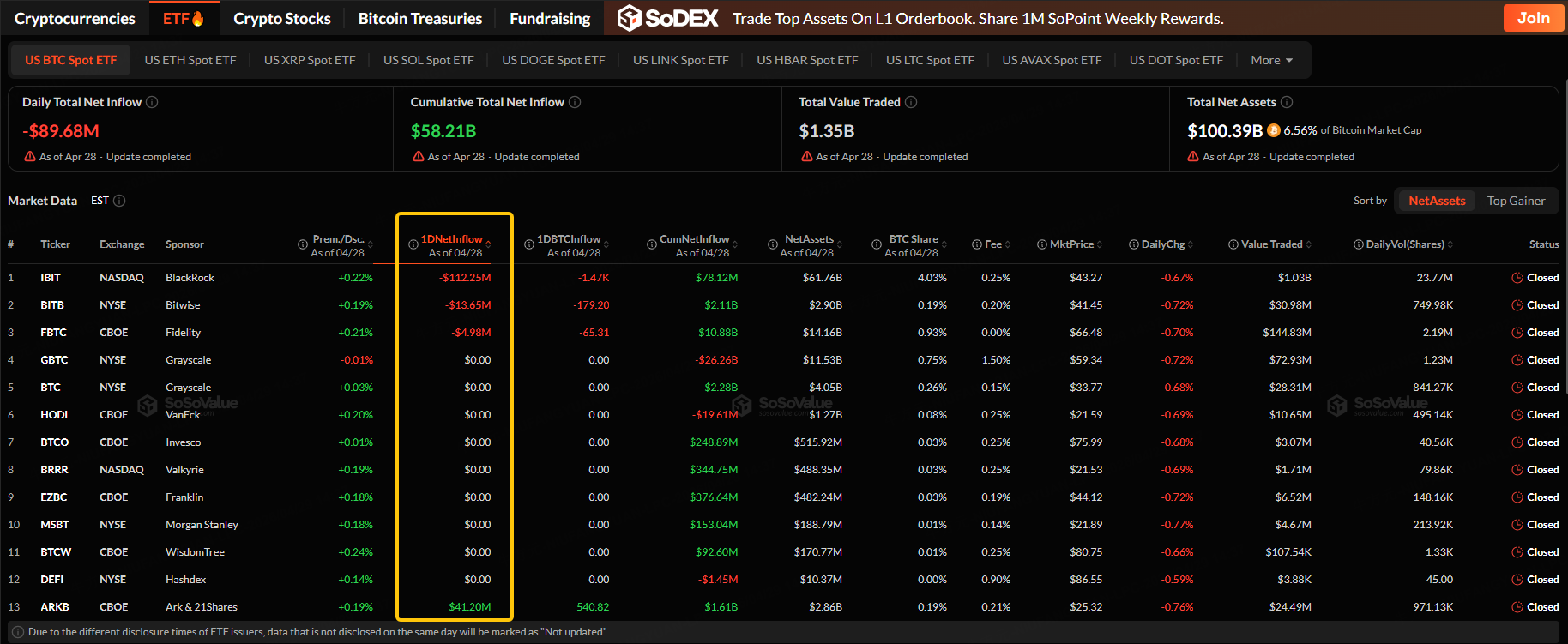Image resolution: width=1568 pixels, height=644 pixels.
Task: Expand the More ETF categories dropdown
Action: (1271, 60)
